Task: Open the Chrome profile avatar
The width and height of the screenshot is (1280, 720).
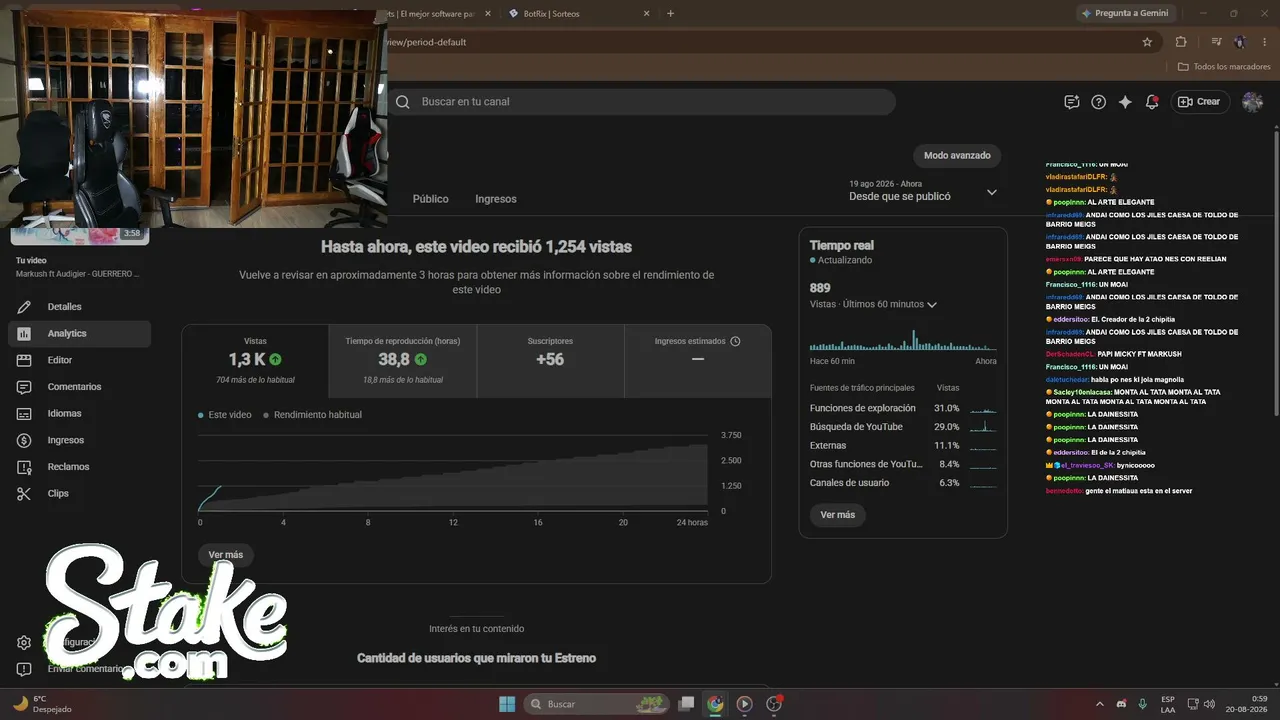Action: click(1240, 42)
